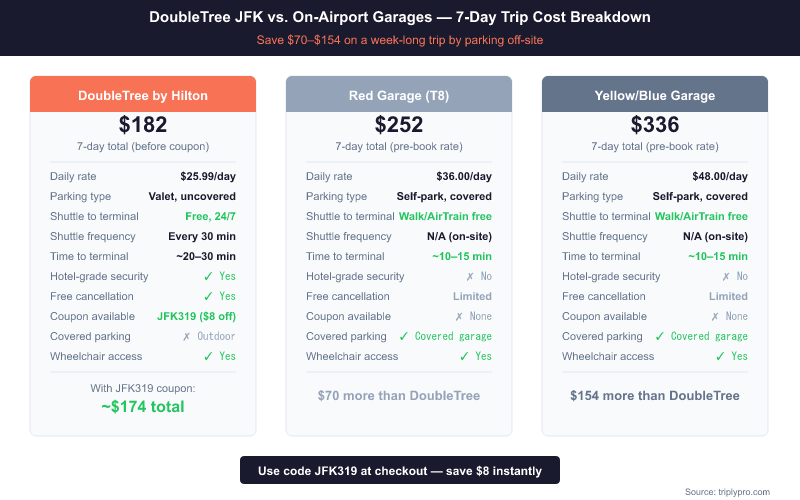This screenshot has width=800, height=500.
Task: Open the Yellow/Blue Garage header
Action: [655, 95]
